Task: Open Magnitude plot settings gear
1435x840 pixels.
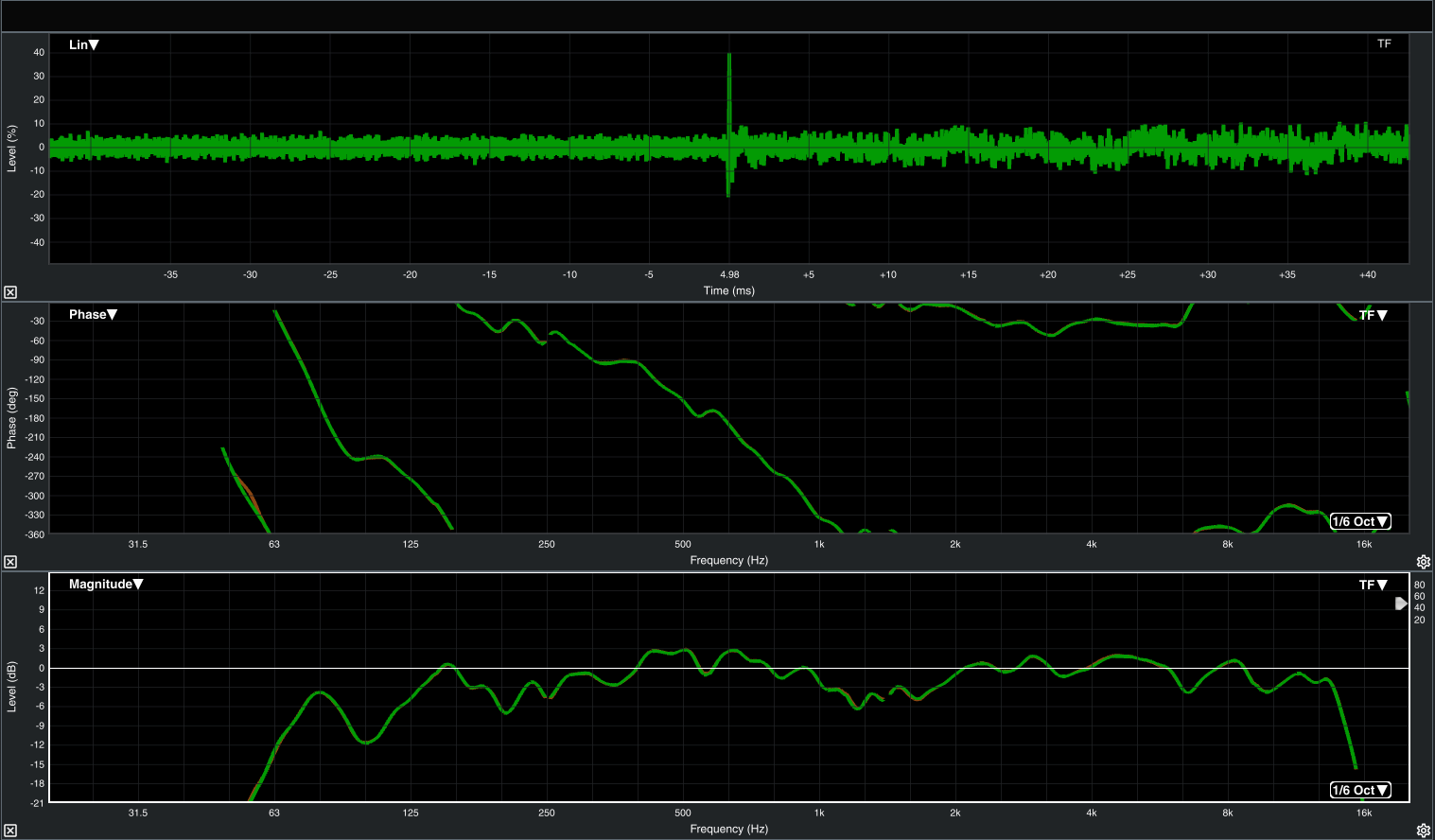Action: coord(1423,831)
